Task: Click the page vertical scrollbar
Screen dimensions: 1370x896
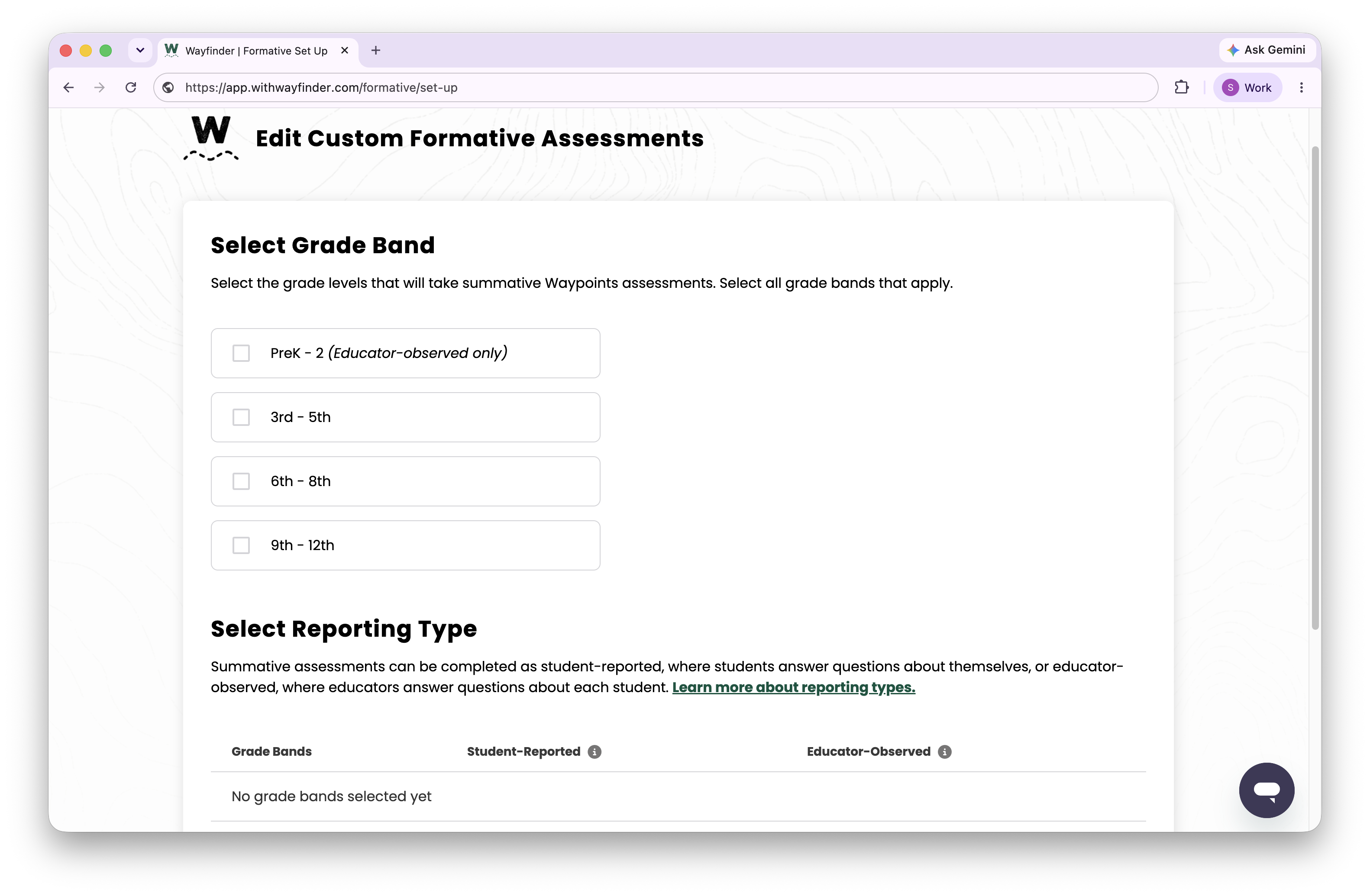Action: [1315, 388]
